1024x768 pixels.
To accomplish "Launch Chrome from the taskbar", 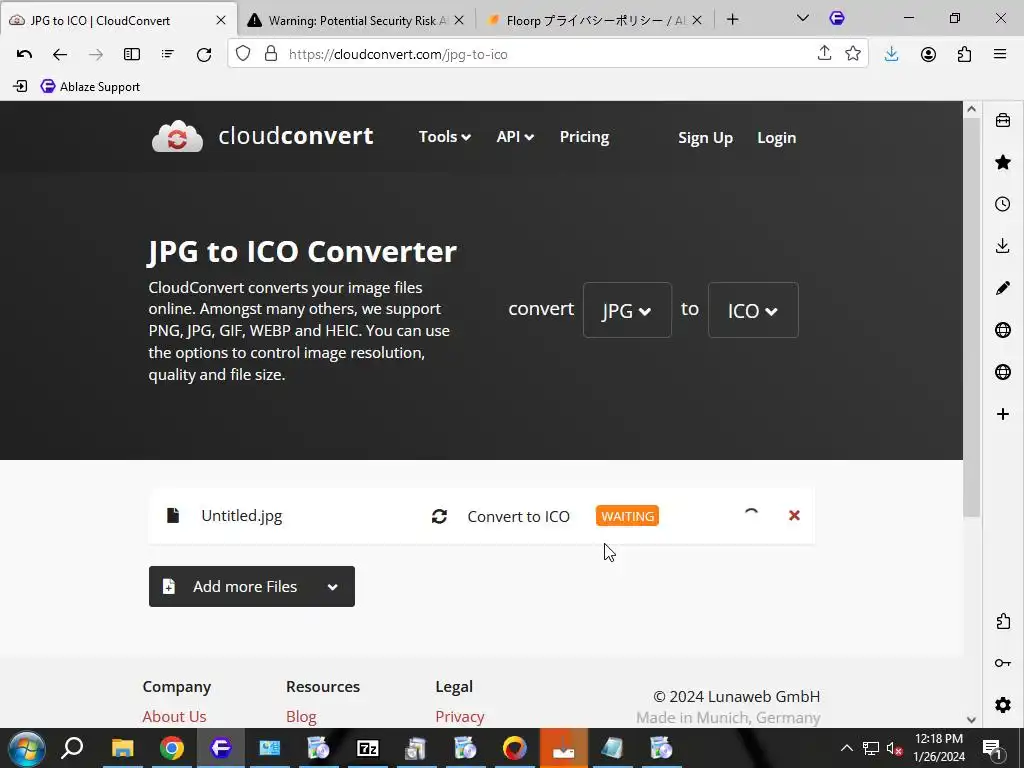I will 172,748.
